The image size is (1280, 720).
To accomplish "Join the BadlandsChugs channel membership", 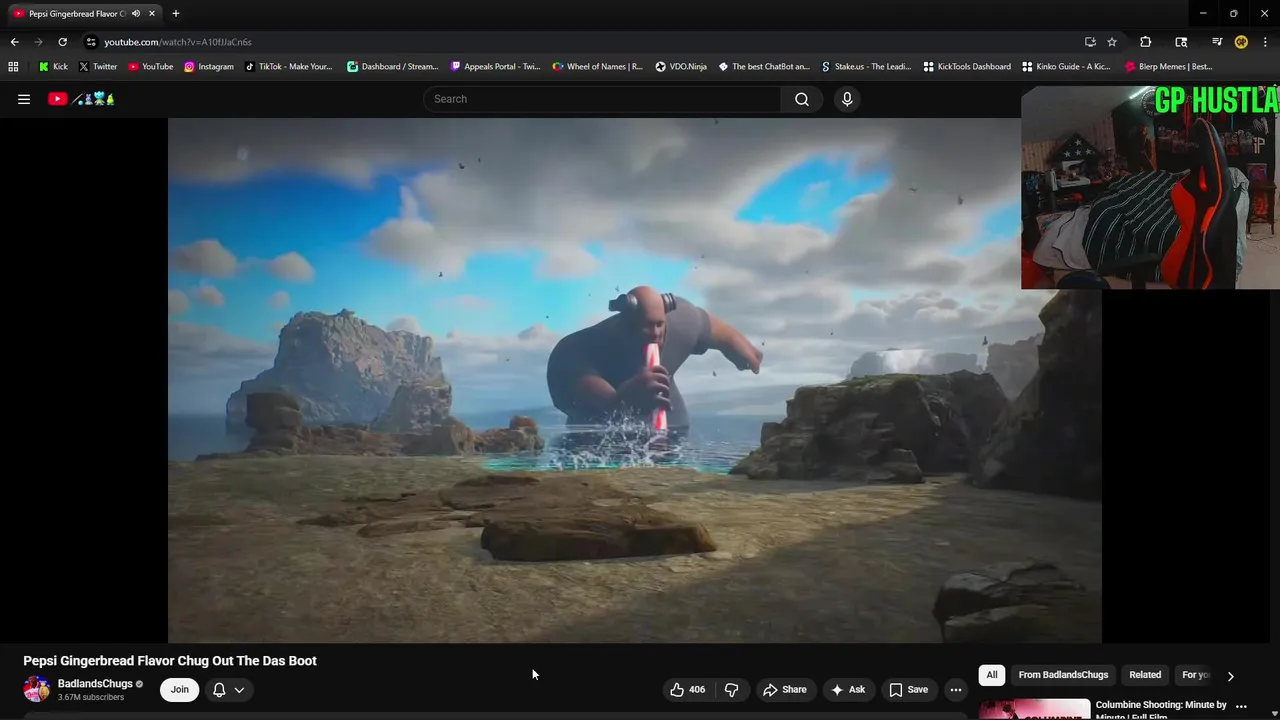I will tap(179, 689).
